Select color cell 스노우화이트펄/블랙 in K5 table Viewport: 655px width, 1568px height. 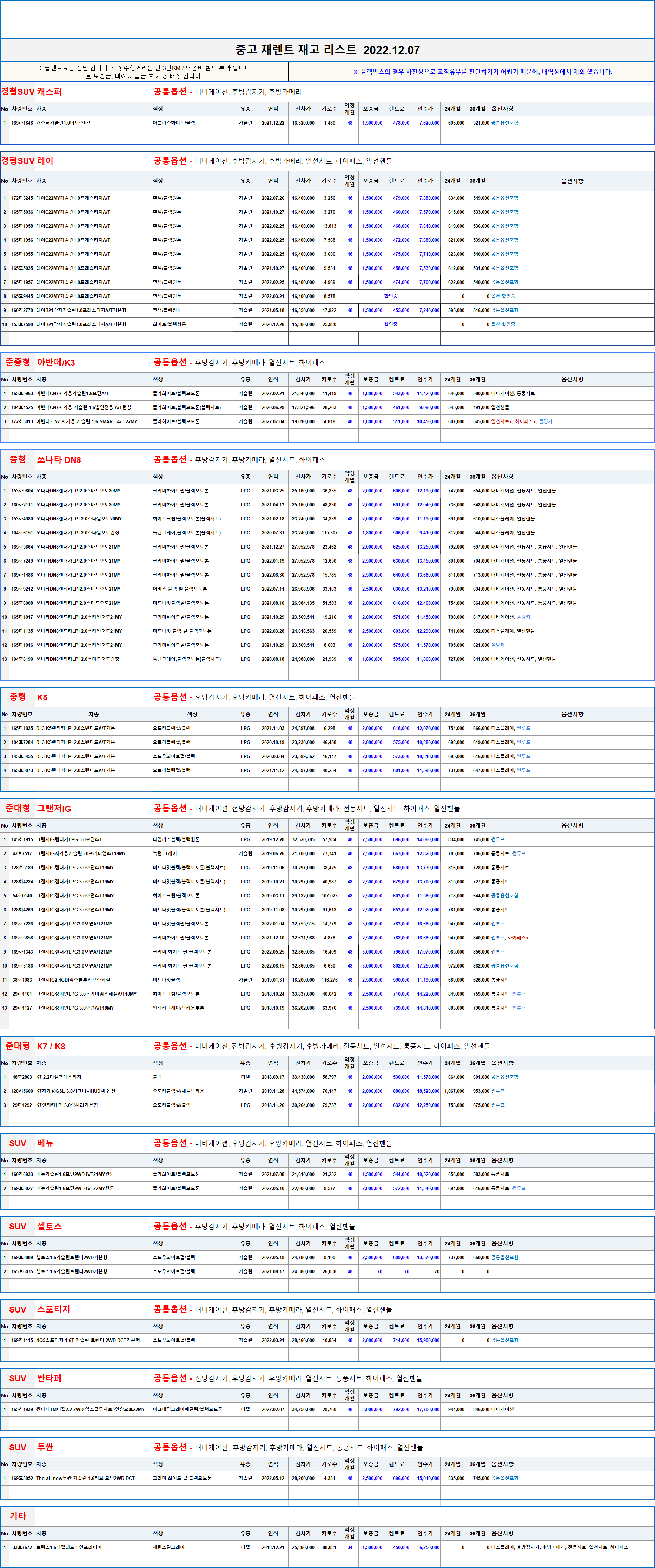[x=174, y=757]
